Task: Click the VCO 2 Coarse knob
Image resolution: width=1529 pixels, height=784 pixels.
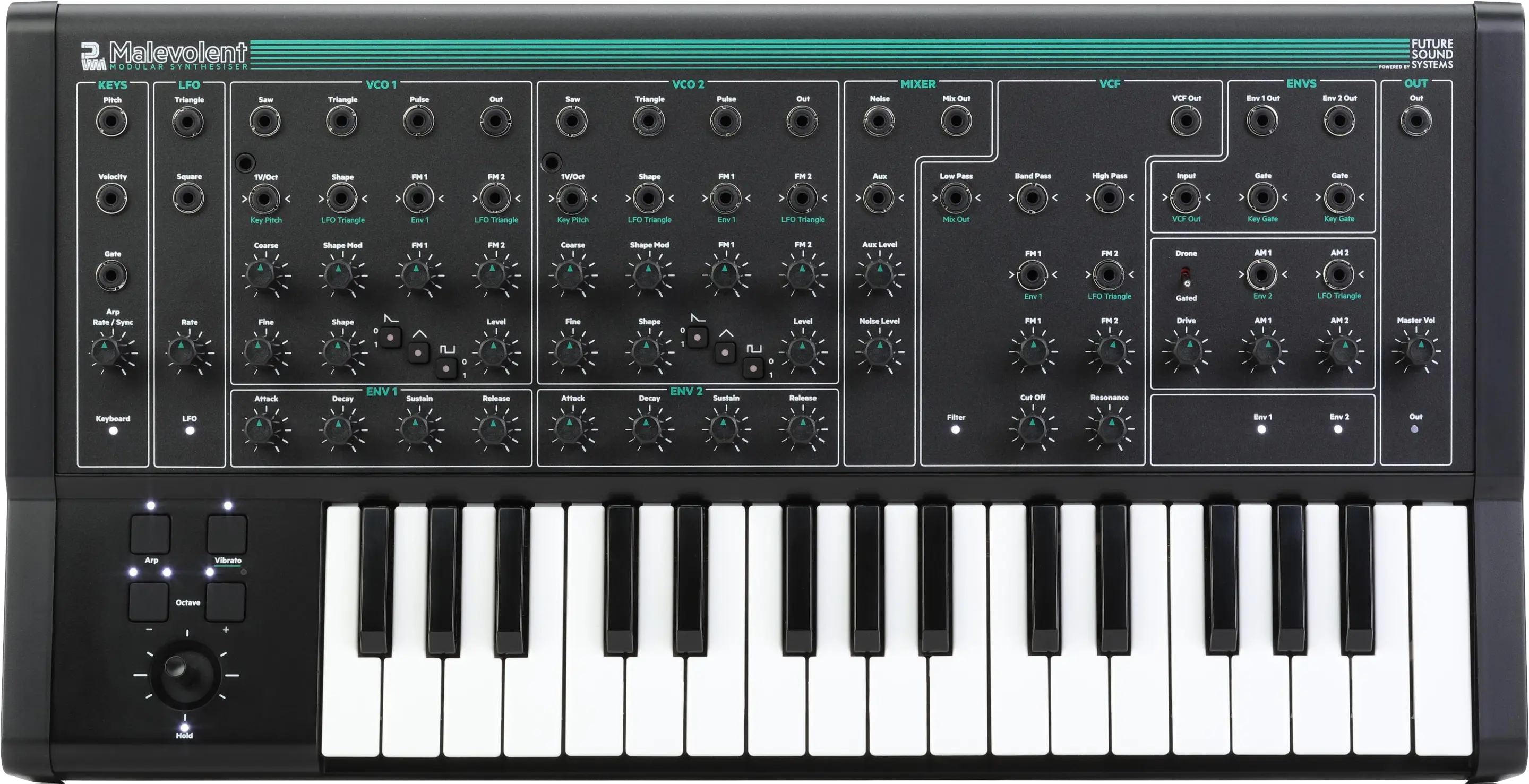Action: click(569, 274)
